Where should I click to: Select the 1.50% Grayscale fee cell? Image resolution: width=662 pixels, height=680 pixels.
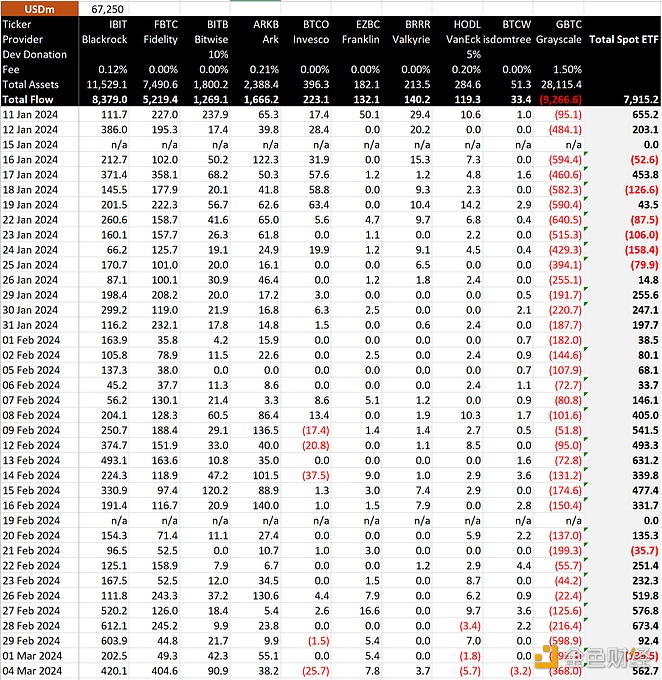[x=567, y=69]
